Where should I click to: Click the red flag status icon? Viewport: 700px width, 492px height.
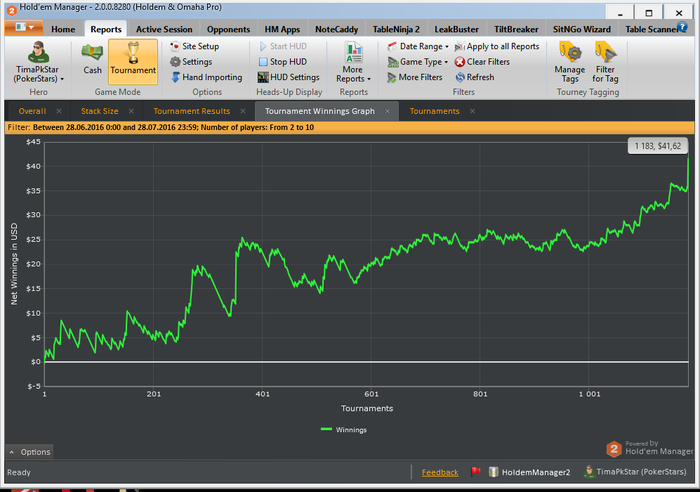[475, 471]
